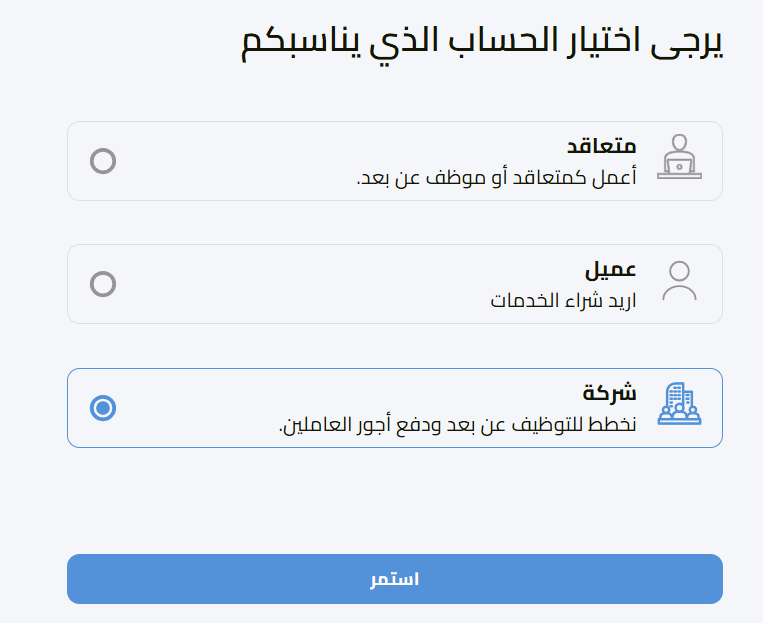
Task: Click the heading يرجى اختيار الحساب الذي يناسبكم
Action: [482, 45]
